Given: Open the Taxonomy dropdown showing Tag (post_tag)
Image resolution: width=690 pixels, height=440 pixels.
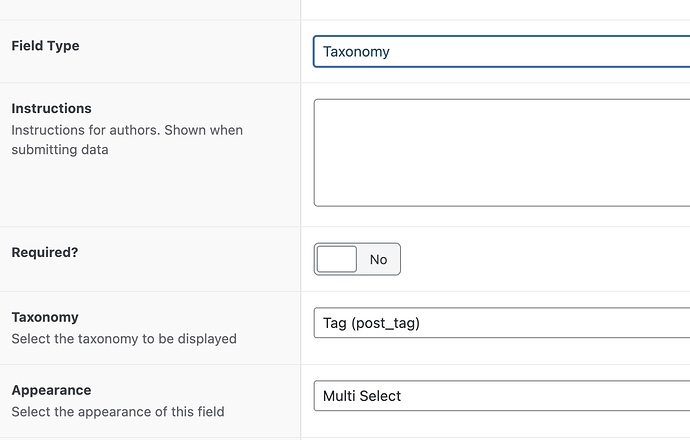Looking at the screenshot, I should [x=500, y=323].
